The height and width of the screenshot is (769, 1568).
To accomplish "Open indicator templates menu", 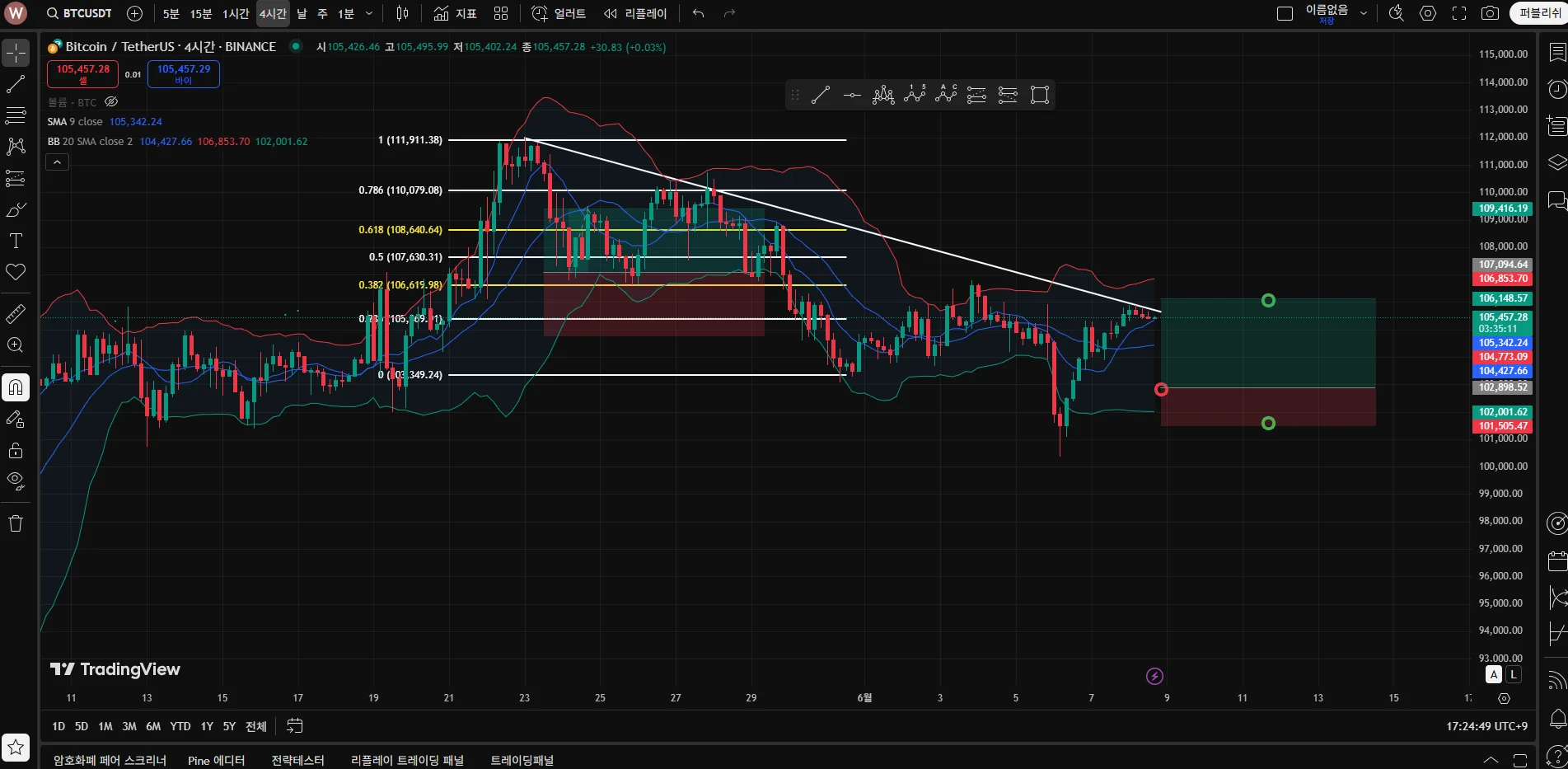I will coord(501,14).
